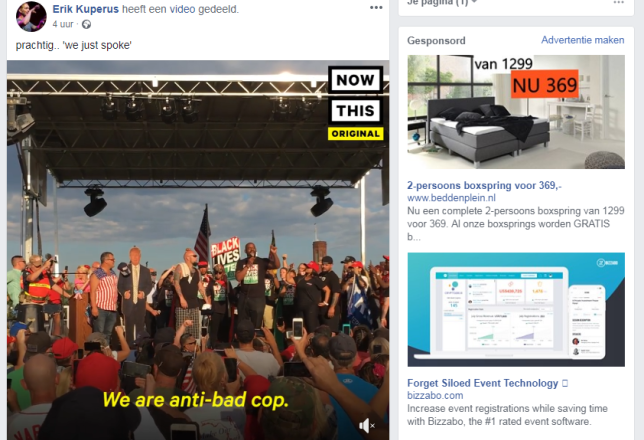Play the shared NowThis video
Screen dimensions: 644x440
tap(198, 250)
